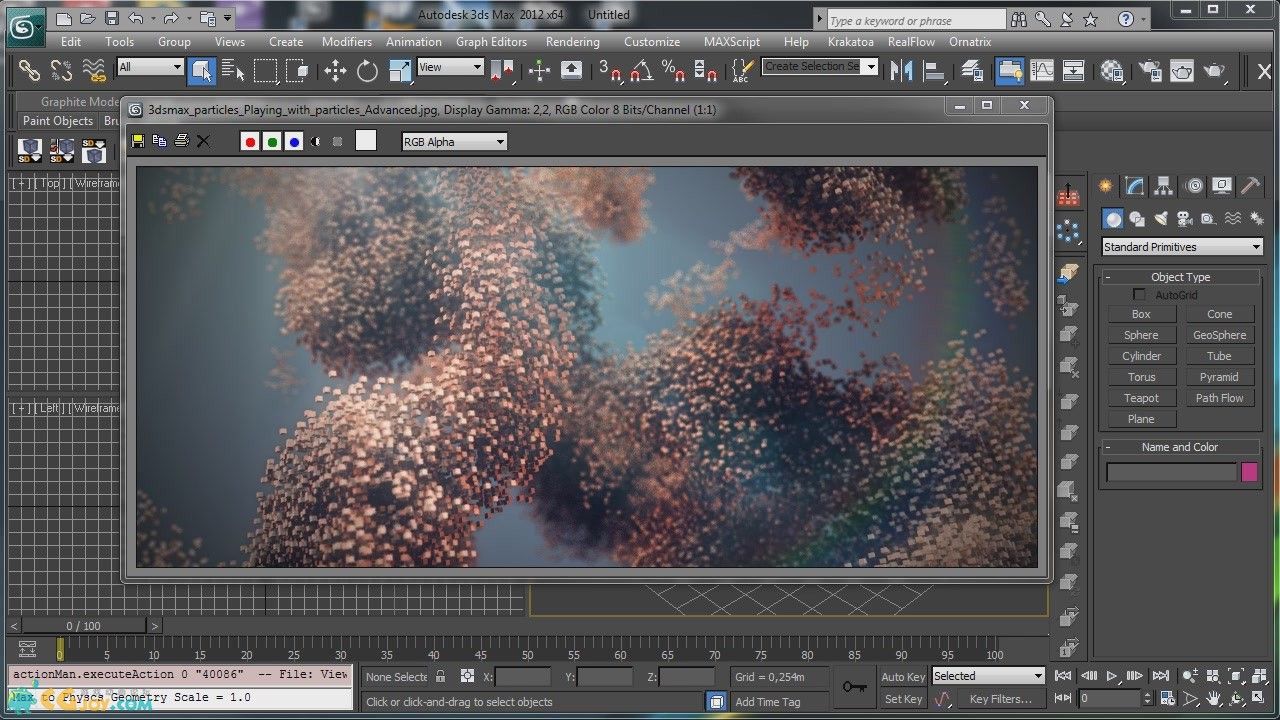
Task: Clear the frame window with X icon
Action: (x=203, y=141)
